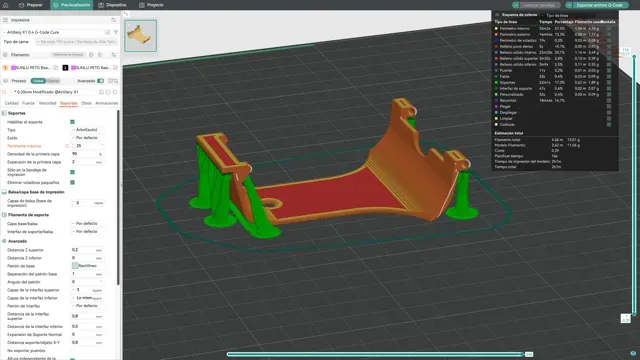Open the Tipo Árbol(auto) dropdown
Viewport: 640px width, 360px height.
tap(87, 130)
